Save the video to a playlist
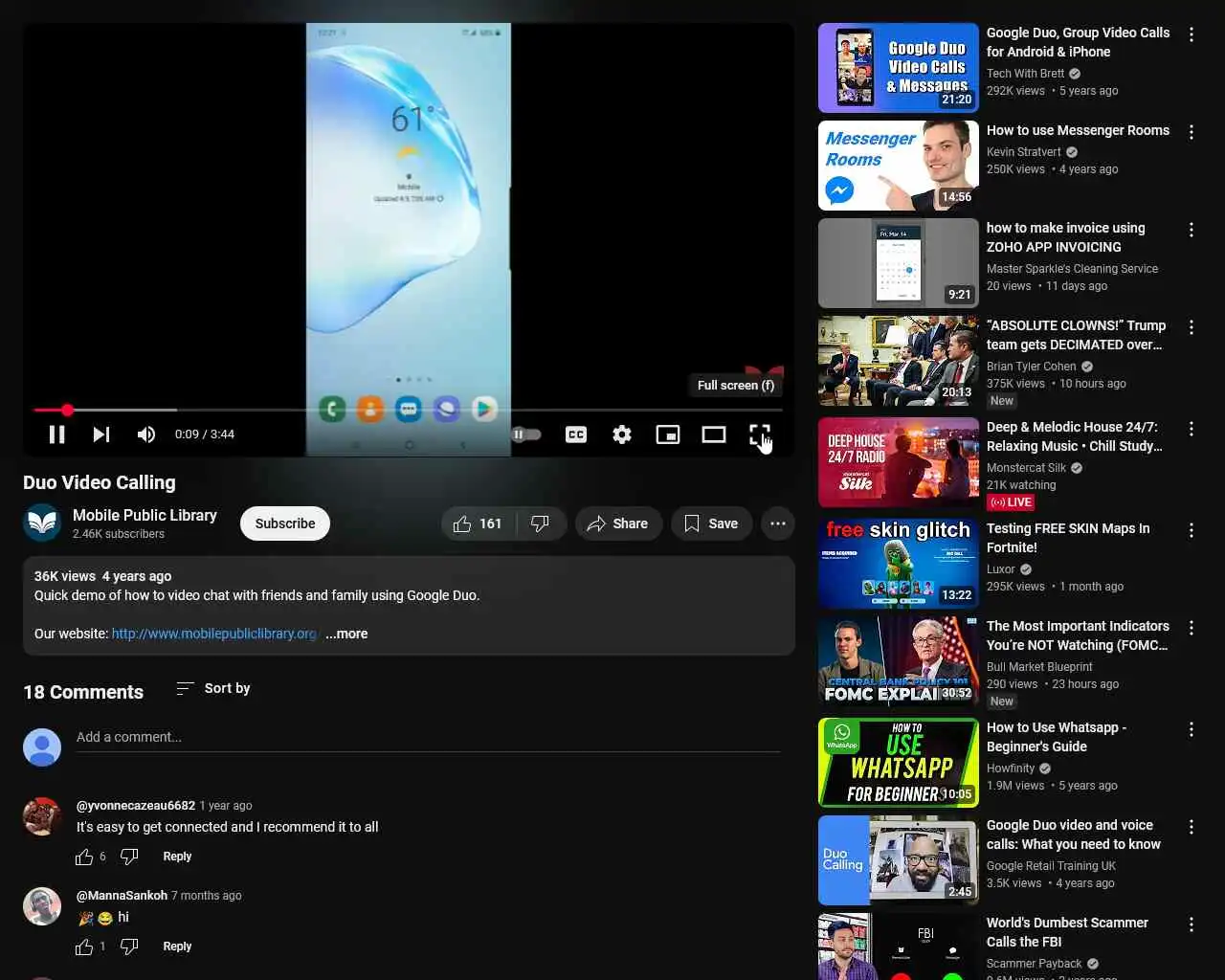 tap(711, 523)
